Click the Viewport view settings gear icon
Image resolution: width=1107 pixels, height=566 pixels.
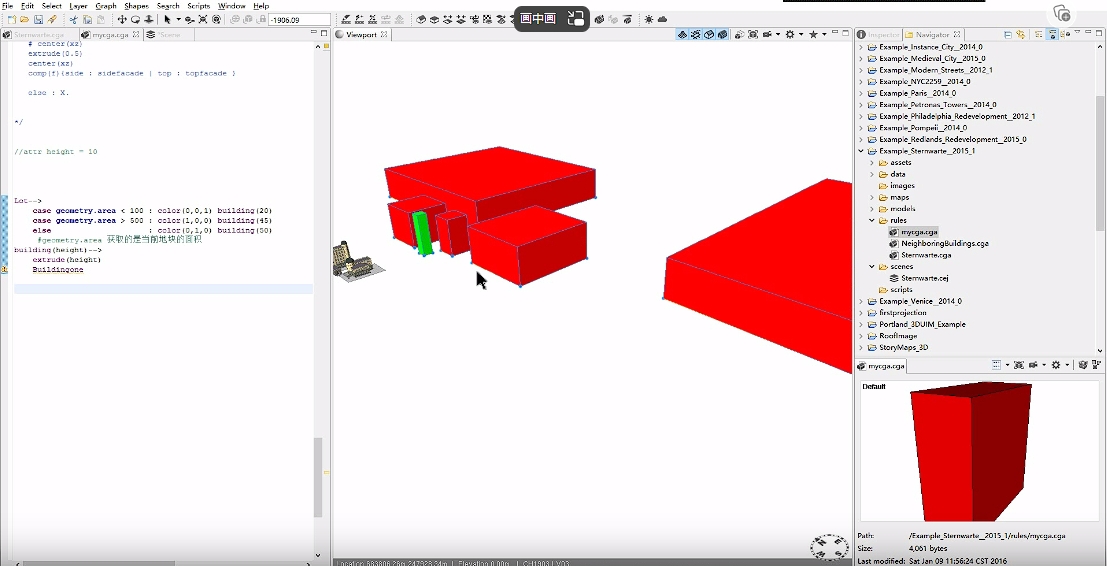790,34
